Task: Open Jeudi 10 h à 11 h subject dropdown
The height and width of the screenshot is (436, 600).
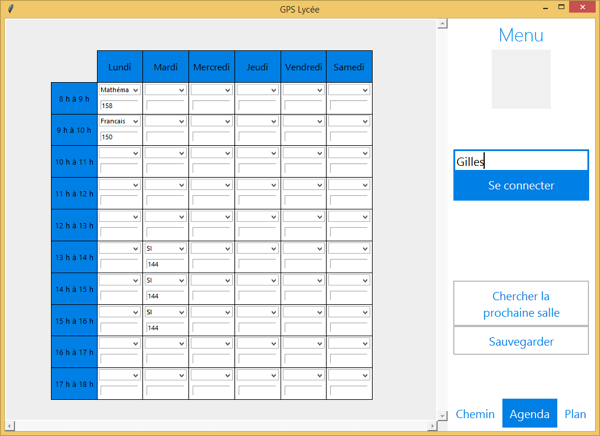Action: pyautogui.click(x=258, y=153)
